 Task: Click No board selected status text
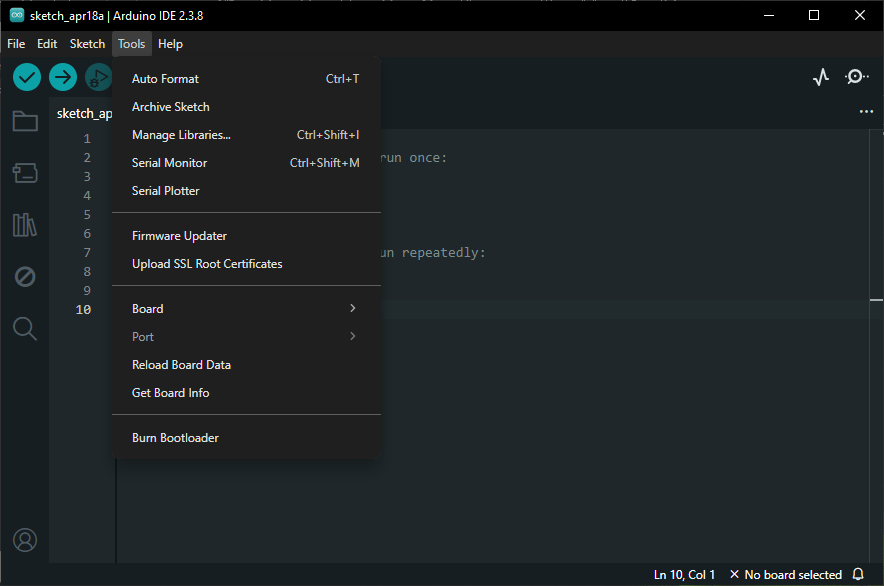point(792,575)
